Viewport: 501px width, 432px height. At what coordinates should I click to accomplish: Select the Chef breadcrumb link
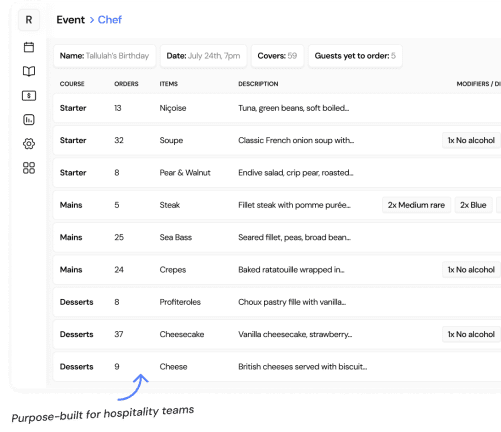[x=110, y=20]
